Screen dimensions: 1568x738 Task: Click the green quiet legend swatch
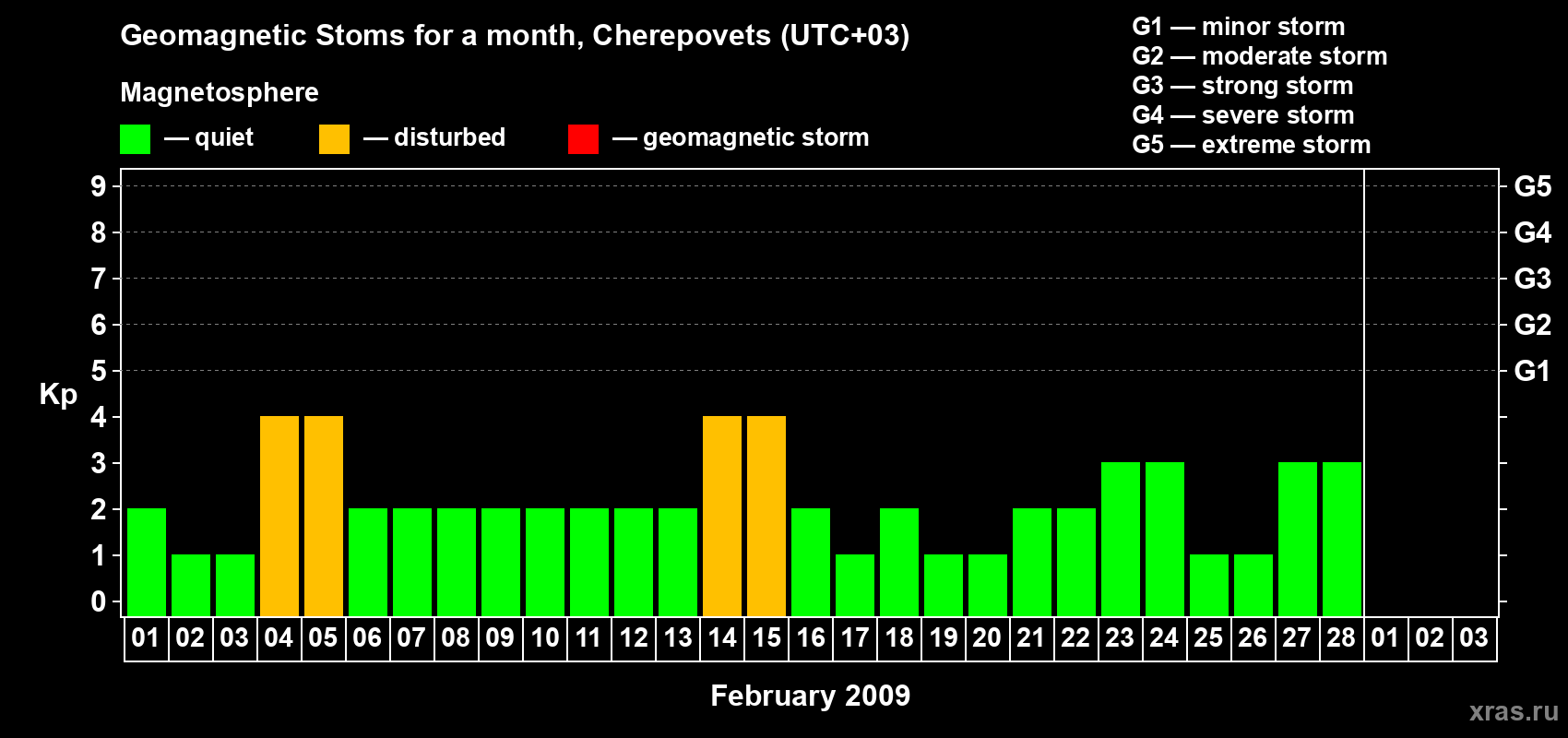click(x=135, y=139)
